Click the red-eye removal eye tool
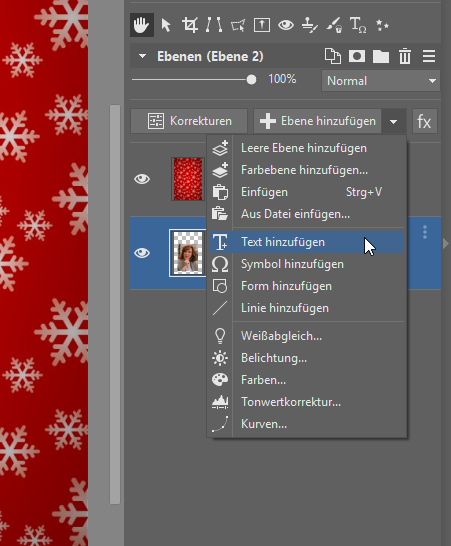 pyautogui.click(x=286, y=25)
